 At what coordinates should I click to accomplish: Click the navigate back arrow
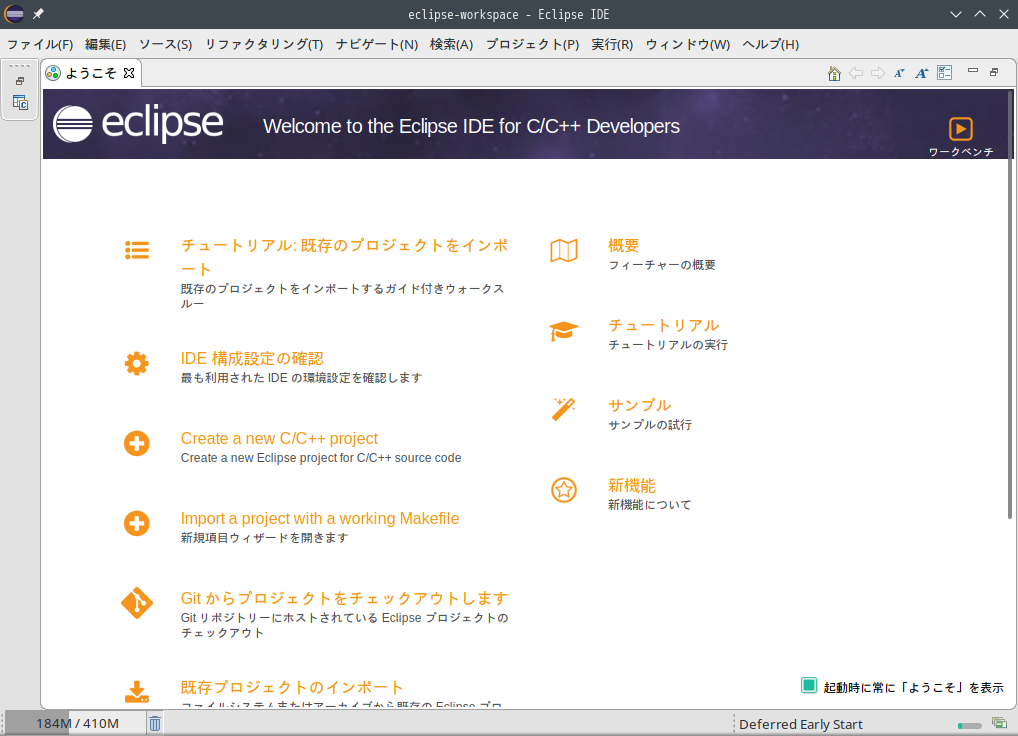[856, 73]
